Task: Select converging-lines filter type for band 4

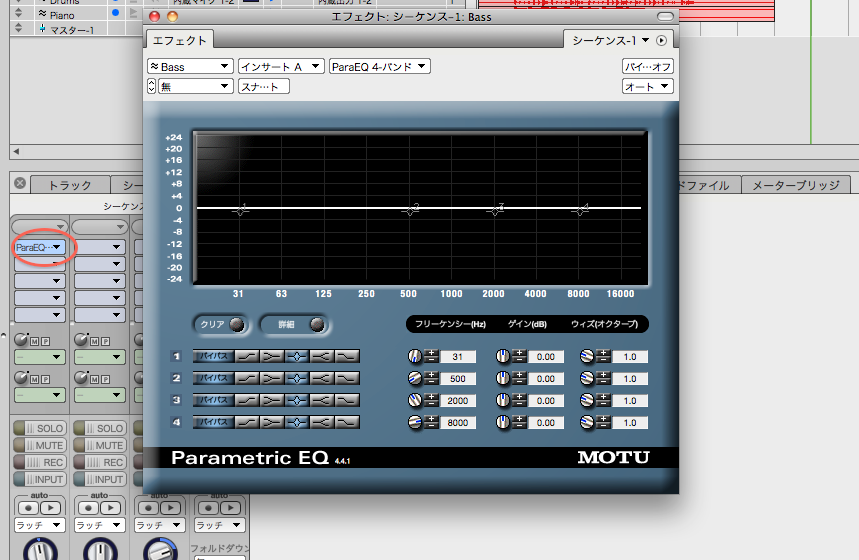Action: pos(272,422)
